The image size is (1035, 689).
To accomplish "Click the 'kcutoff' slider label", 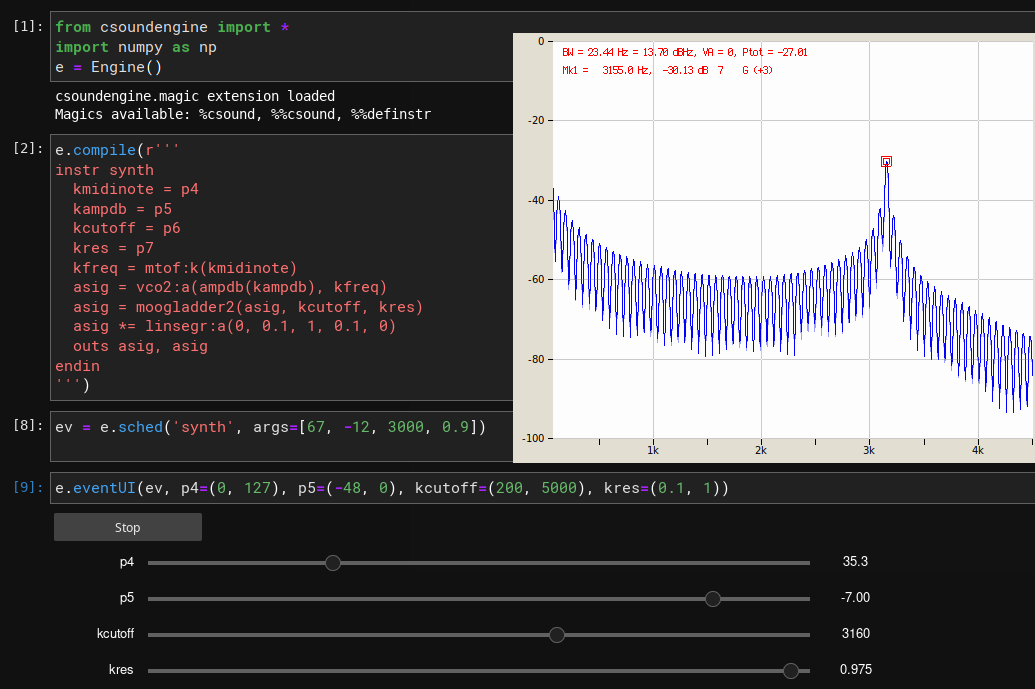I will (x=116, y=634).
